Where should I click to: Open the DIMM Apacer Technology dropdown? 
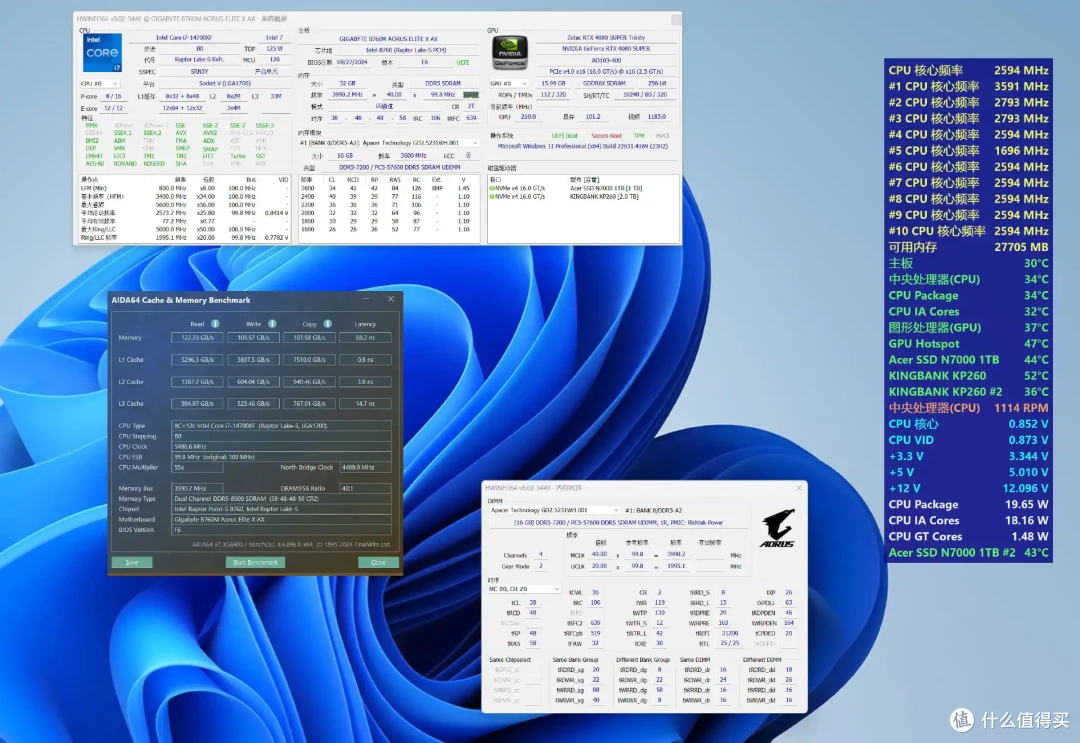pyautogui.click(x=554, y=510)
